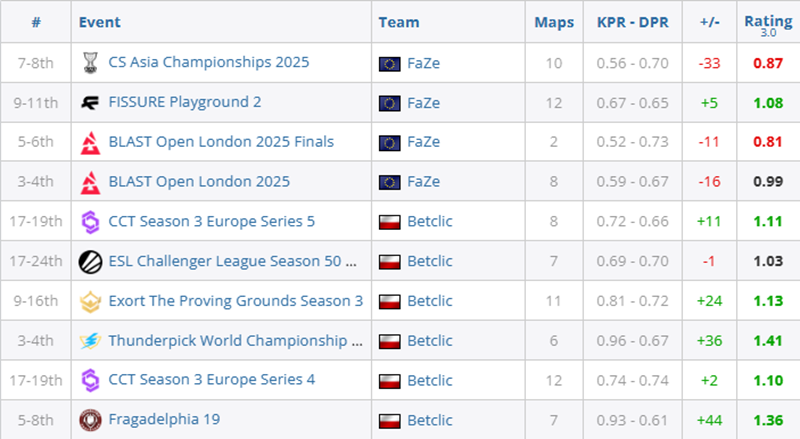Image resolution: width=800 pixels, height=439 pixels.
Task: Sort by the +/- column header
Action: point(709,22)
